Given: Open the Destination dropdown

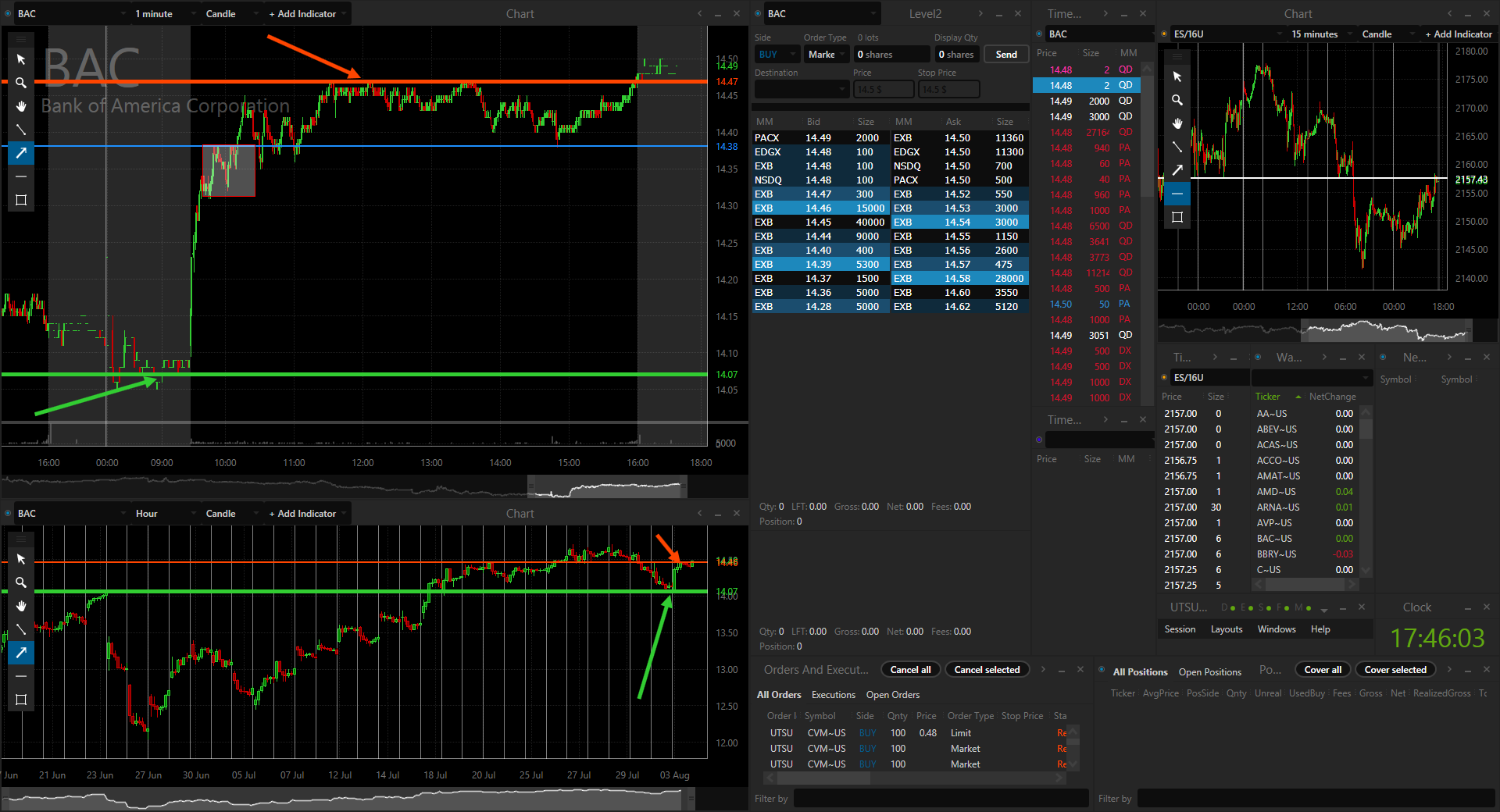Looking at the screenshot, I should (x=802, y=89).
